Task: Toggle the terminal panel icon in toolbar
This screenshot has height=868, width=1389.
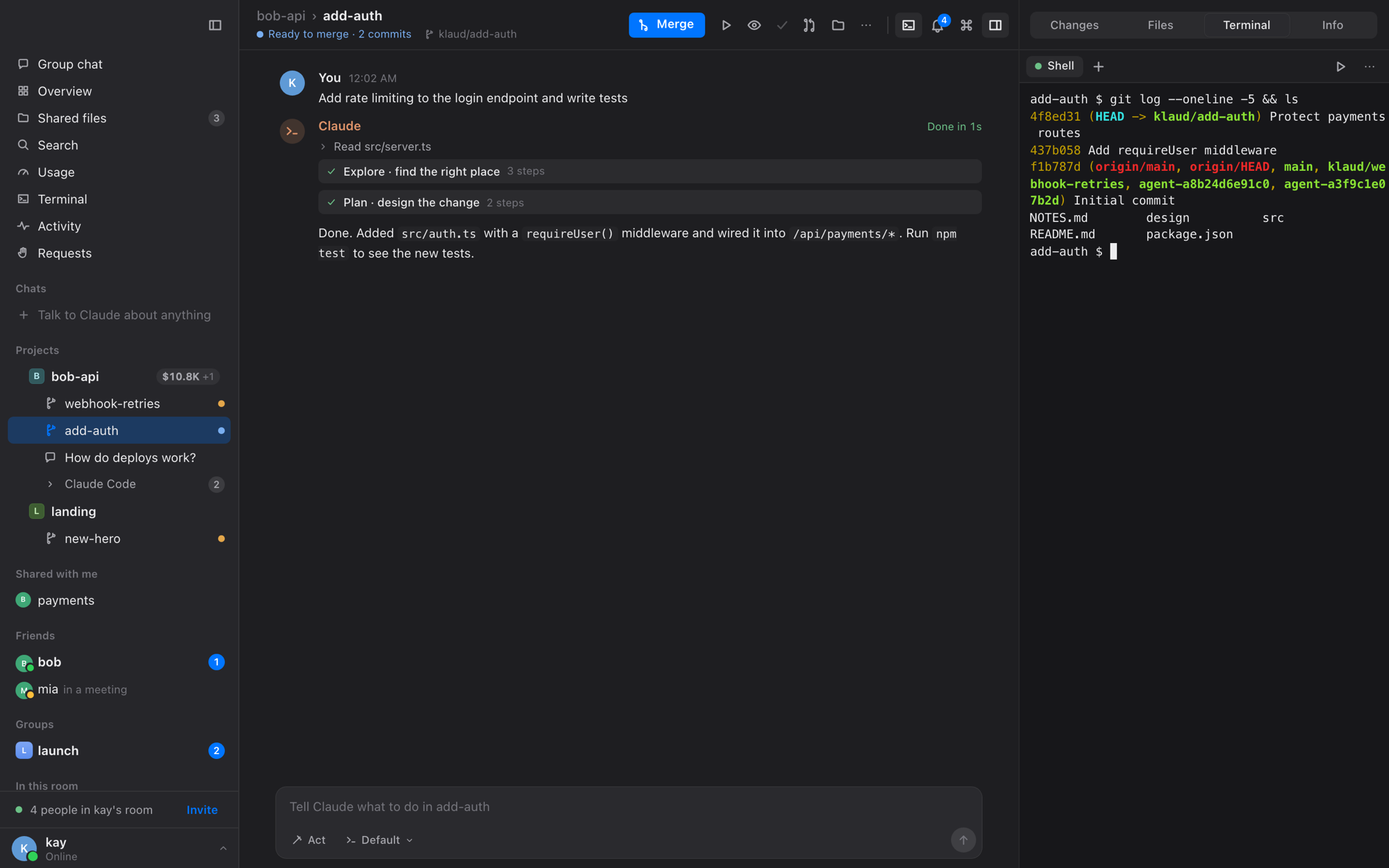Action: [x=908, y=25]
